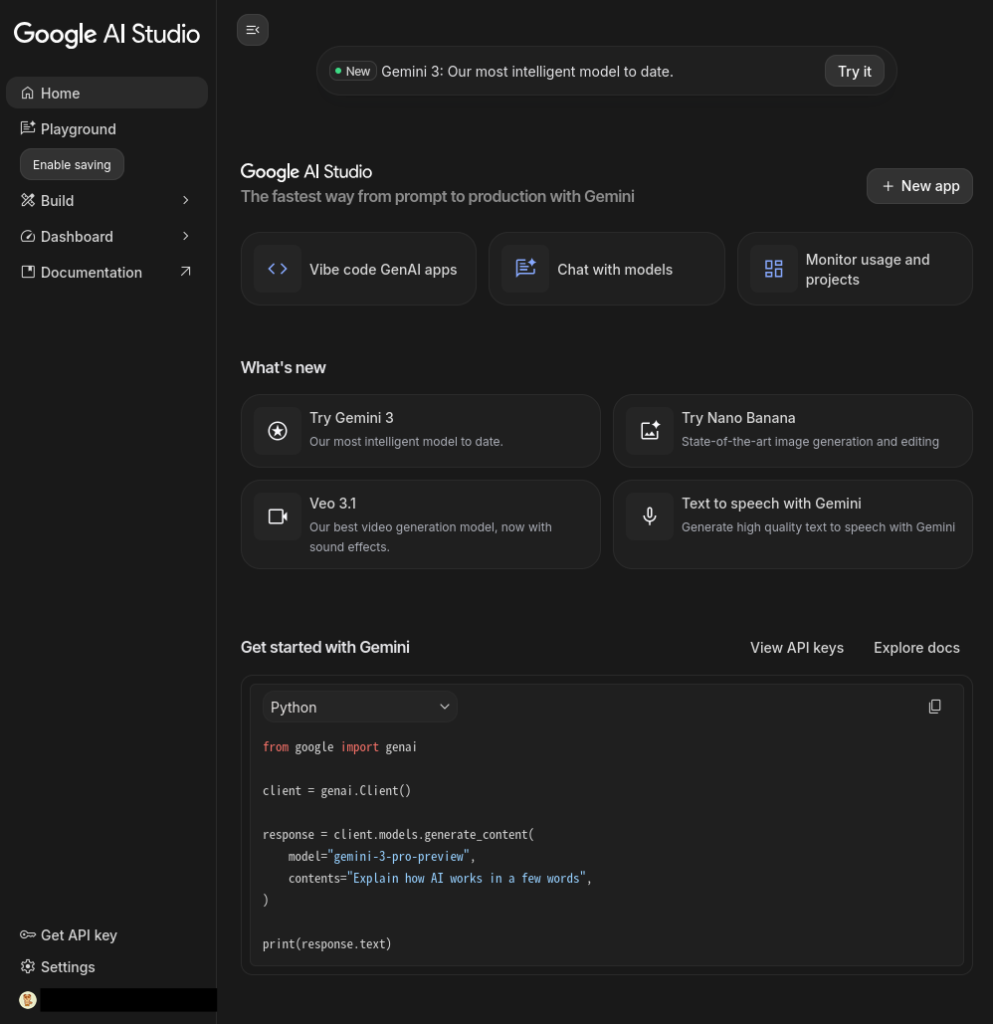Viewport: 993px width, 1024px height.
Task: Click the Text to speech microphone icon
Action: point(650,517)
